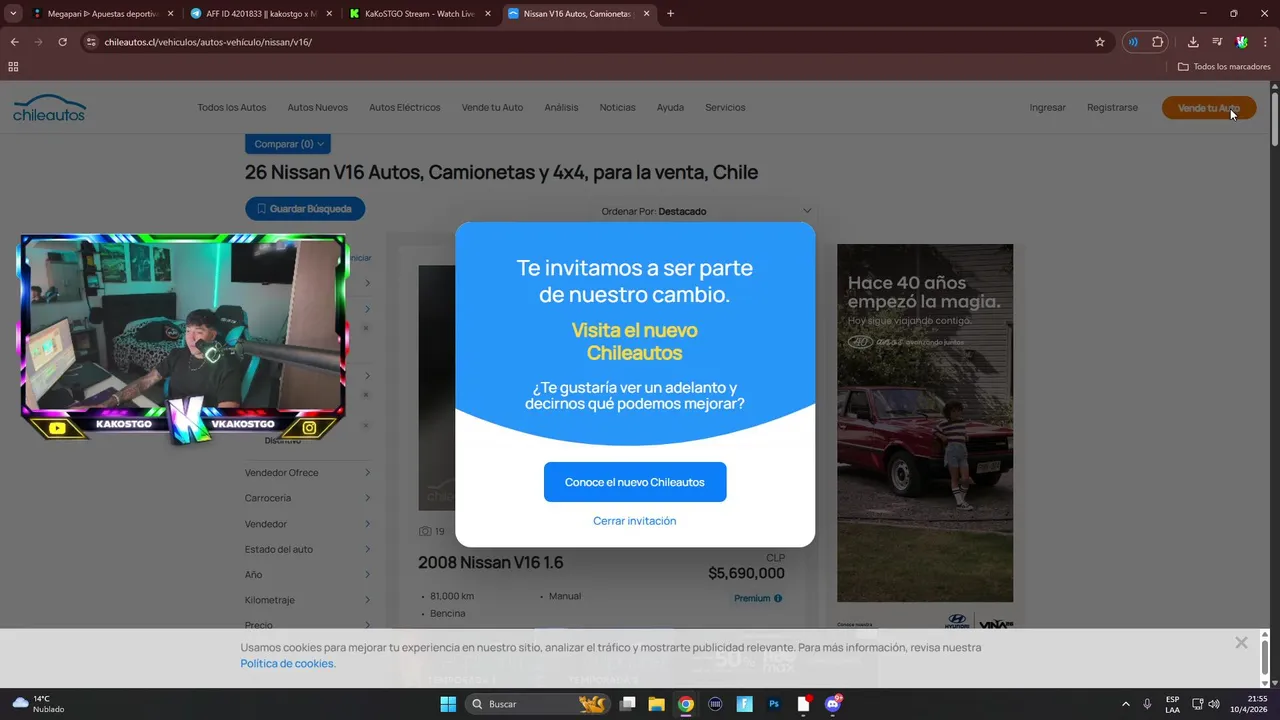Click Guardar Búsqueda button

[305, 209]
